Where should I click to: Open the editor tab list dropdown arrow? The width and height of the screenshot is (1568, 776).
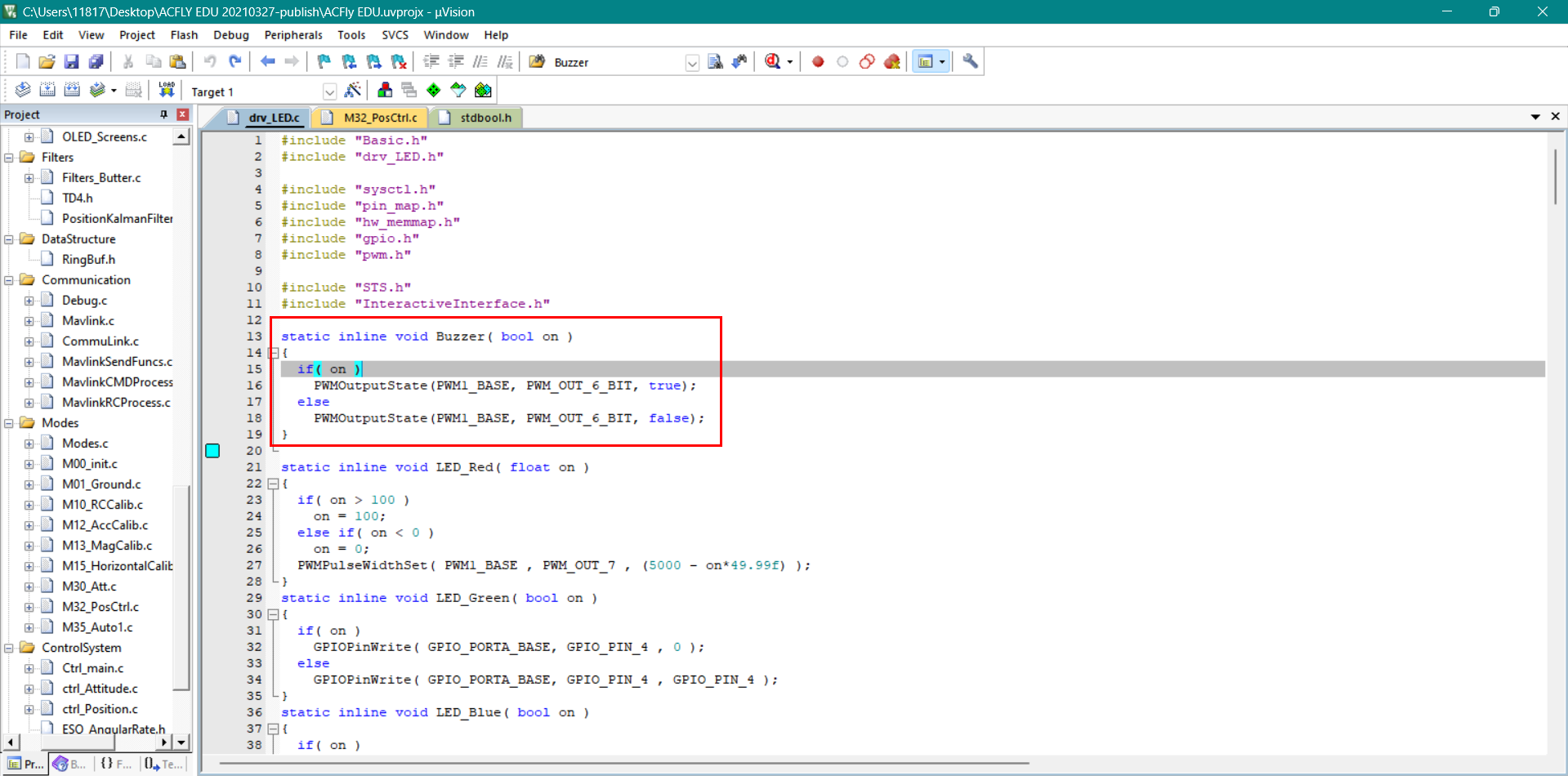click(1535, 117)
